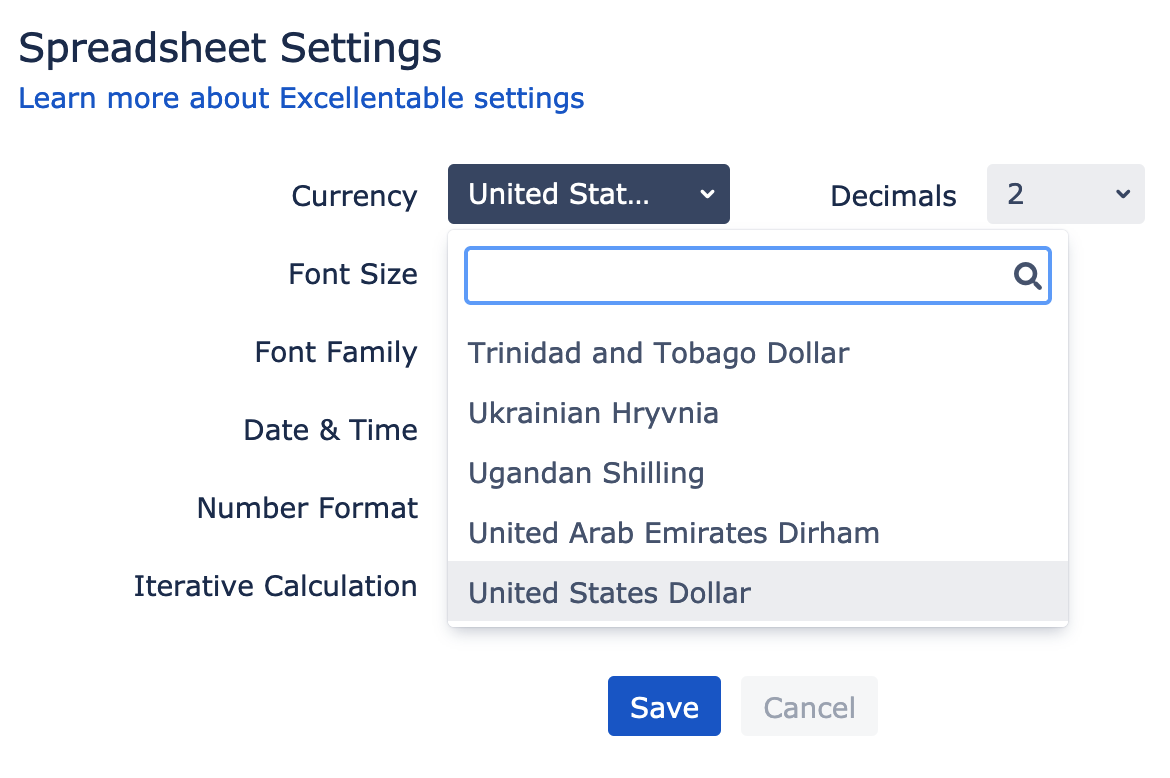Open the Learn more about Excellentable settings link
This screenshot has width=1170, height=778.
(301, 98)
